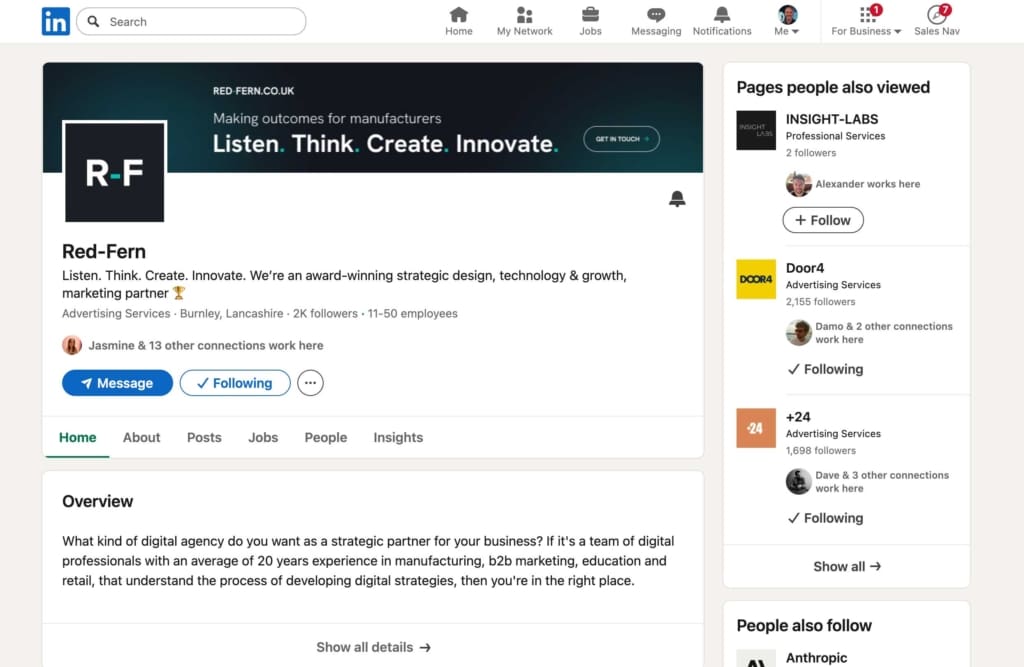Image resolution: width=1024 pixels, height=667 pixels.
Task: Click the Message button
Action: 118,383
